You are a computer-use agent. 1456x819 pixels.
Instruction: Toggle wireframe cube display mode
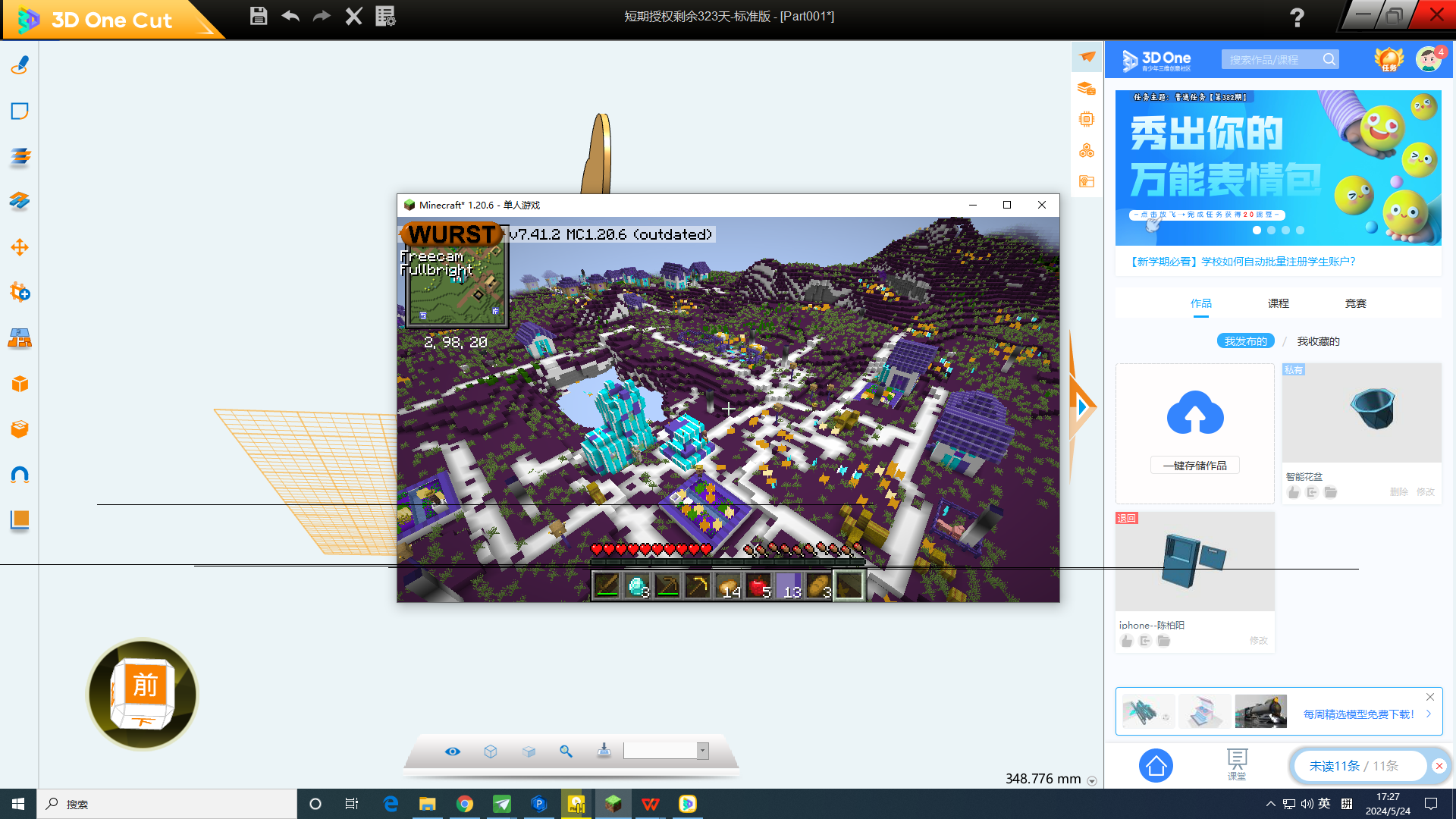(491, 751)
